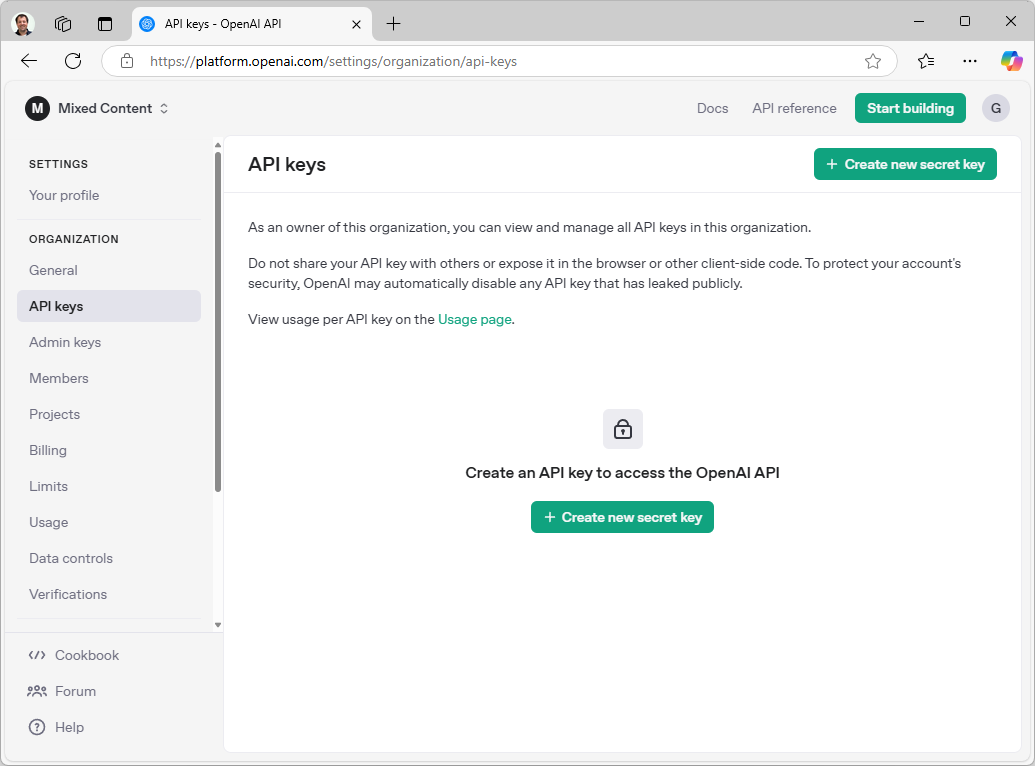This screenshot has height=766, width=1035.
Task: Open the Cookbook link
Action: pyautogui.click(x=73, y=655)
